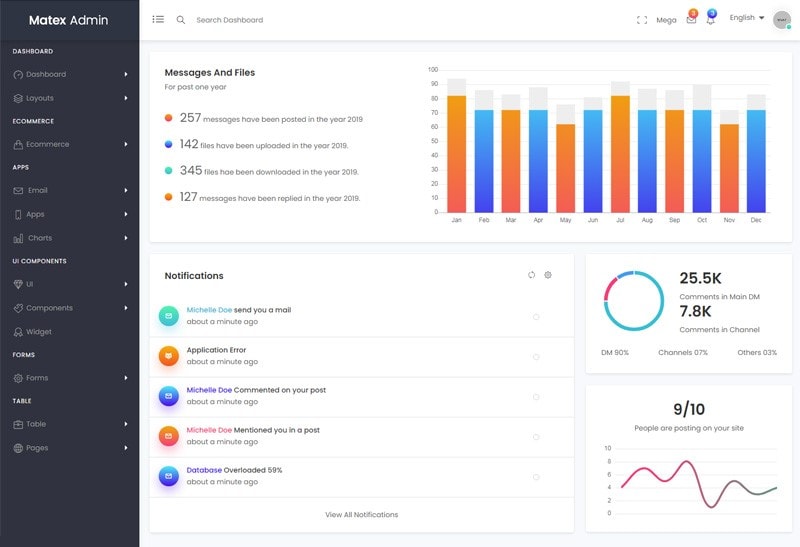Select the Database Overloaded notification radio
800x547 pixels.
click(x=536, y=477)
